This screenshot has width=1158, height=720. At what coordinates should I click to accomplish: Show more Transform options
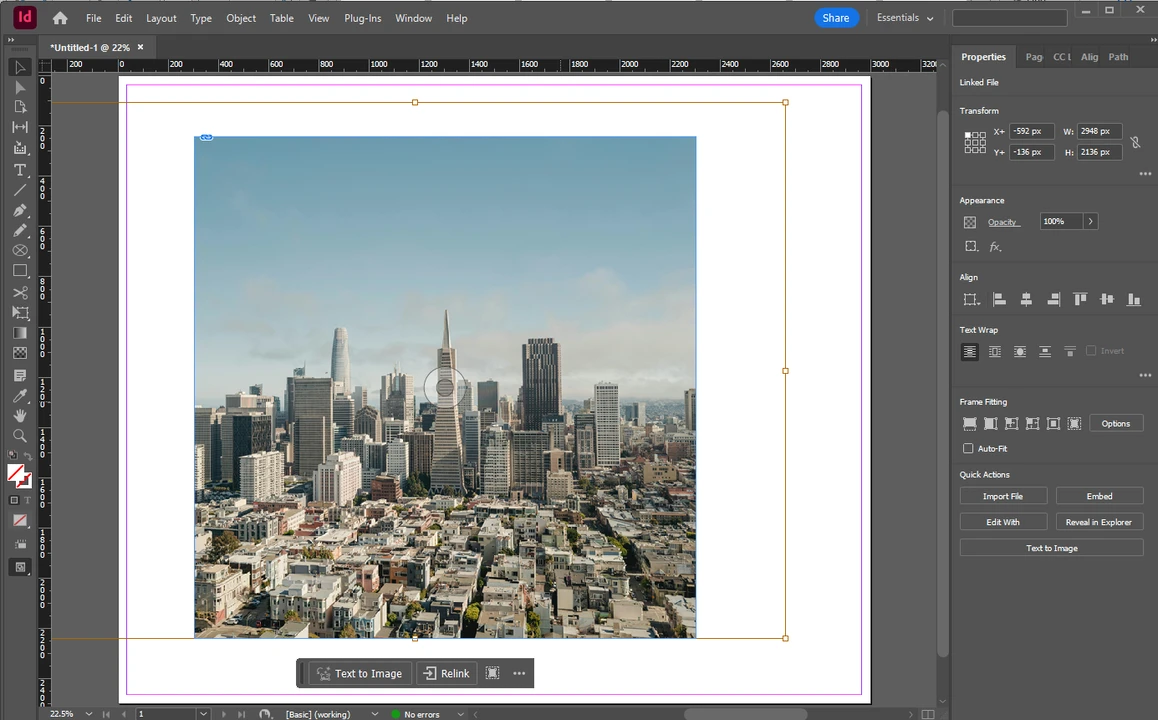click(1145, 174)
